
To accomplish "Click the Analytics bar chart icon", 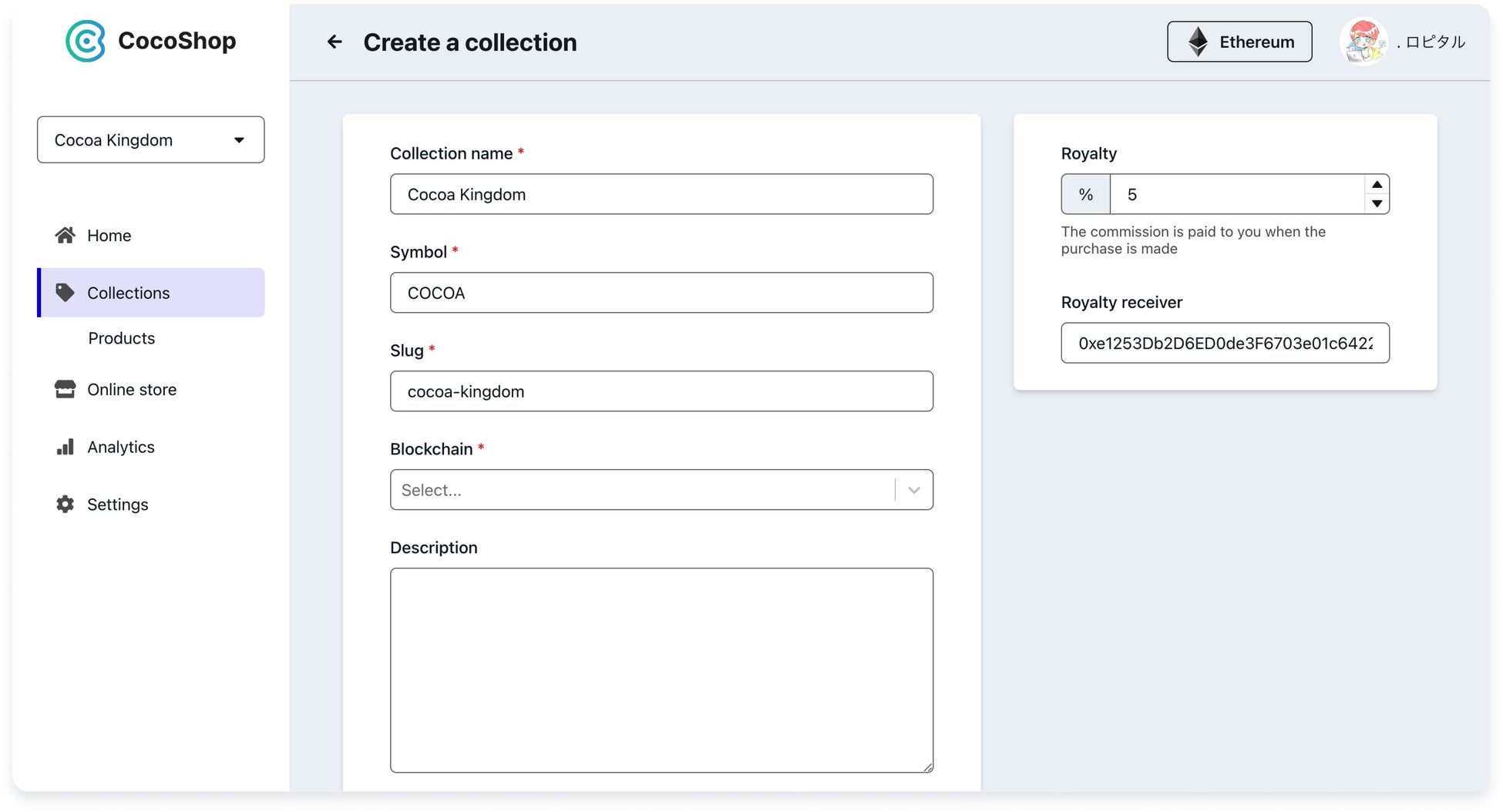I will pos(66,447).
